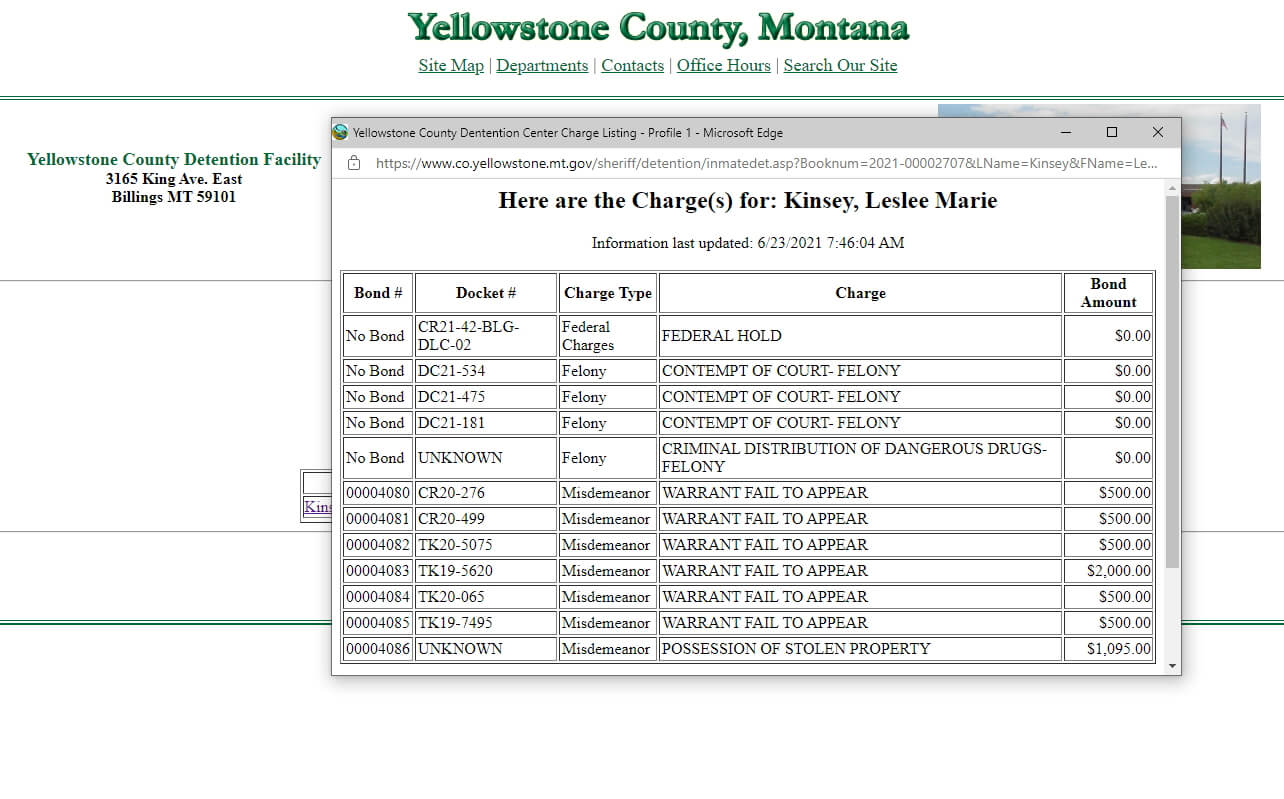This screenshot has width=1284, height=799.
Task: Click the partially hidden Kinsey inmate link
Action: (x=317, y=507)
